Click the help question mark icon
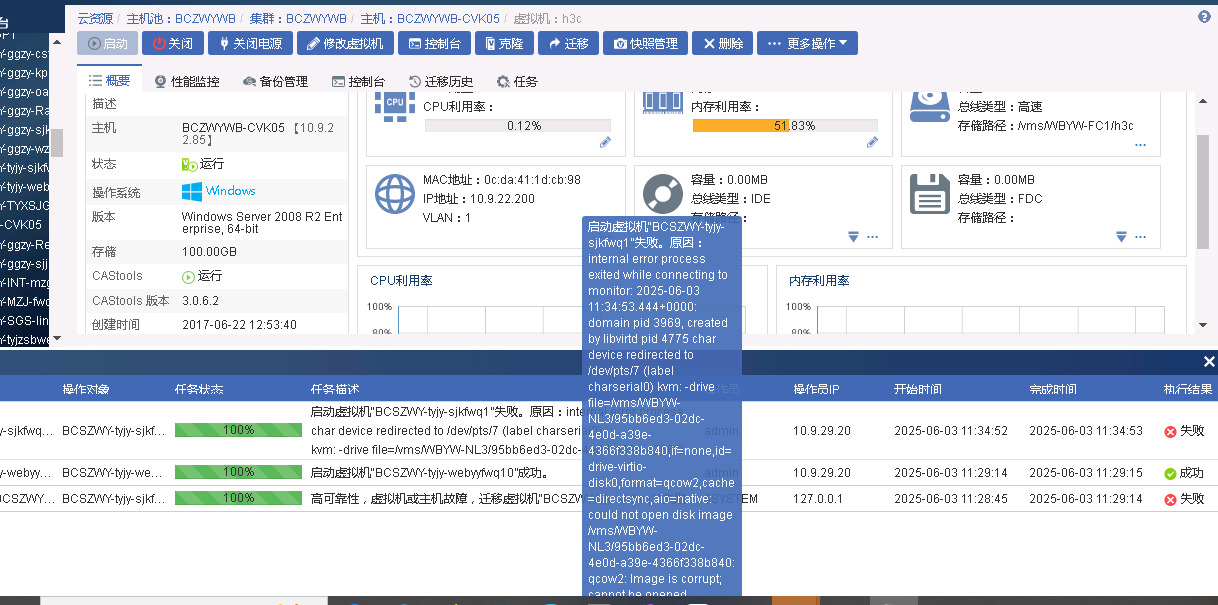This screenshot has height=605, width=1218. tap(1204, 17)
